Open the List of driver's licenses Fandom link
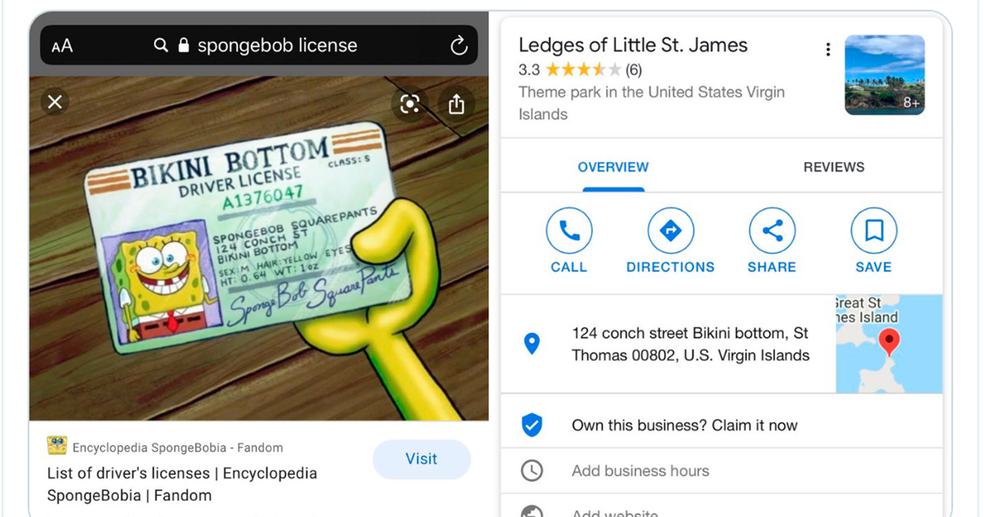The height and width of the screenshot is (517, 984). 182,484
